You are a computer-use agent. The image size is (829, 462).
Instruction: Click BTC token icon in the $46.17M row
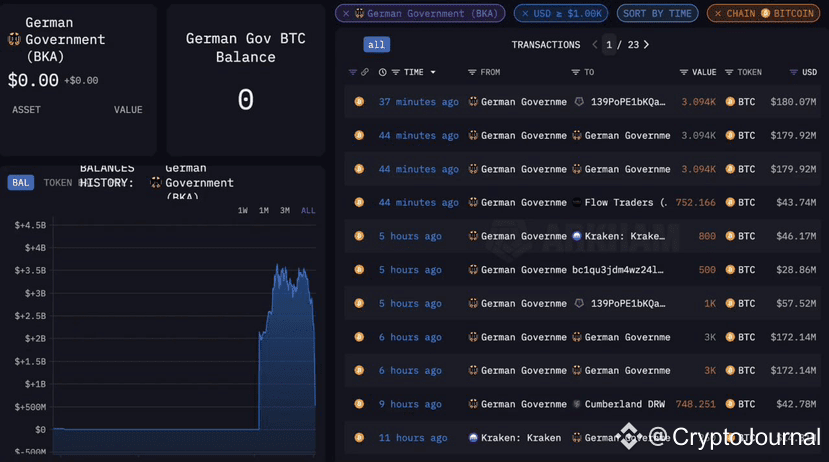[x=730, y=236]
